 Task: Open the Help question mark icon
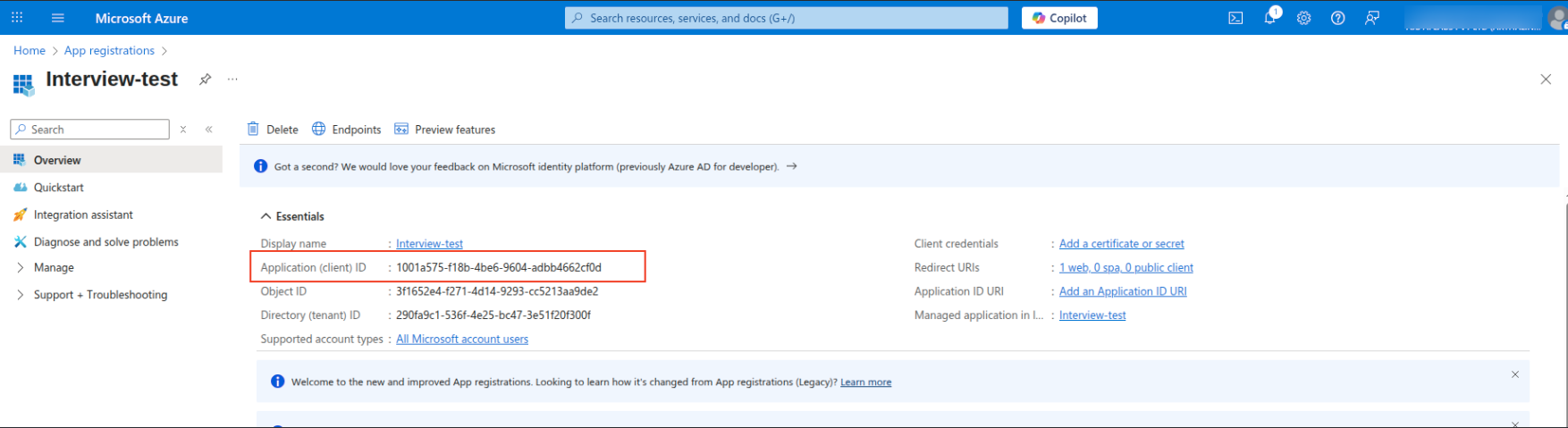pyautogui.click(x=1337, y=18)
